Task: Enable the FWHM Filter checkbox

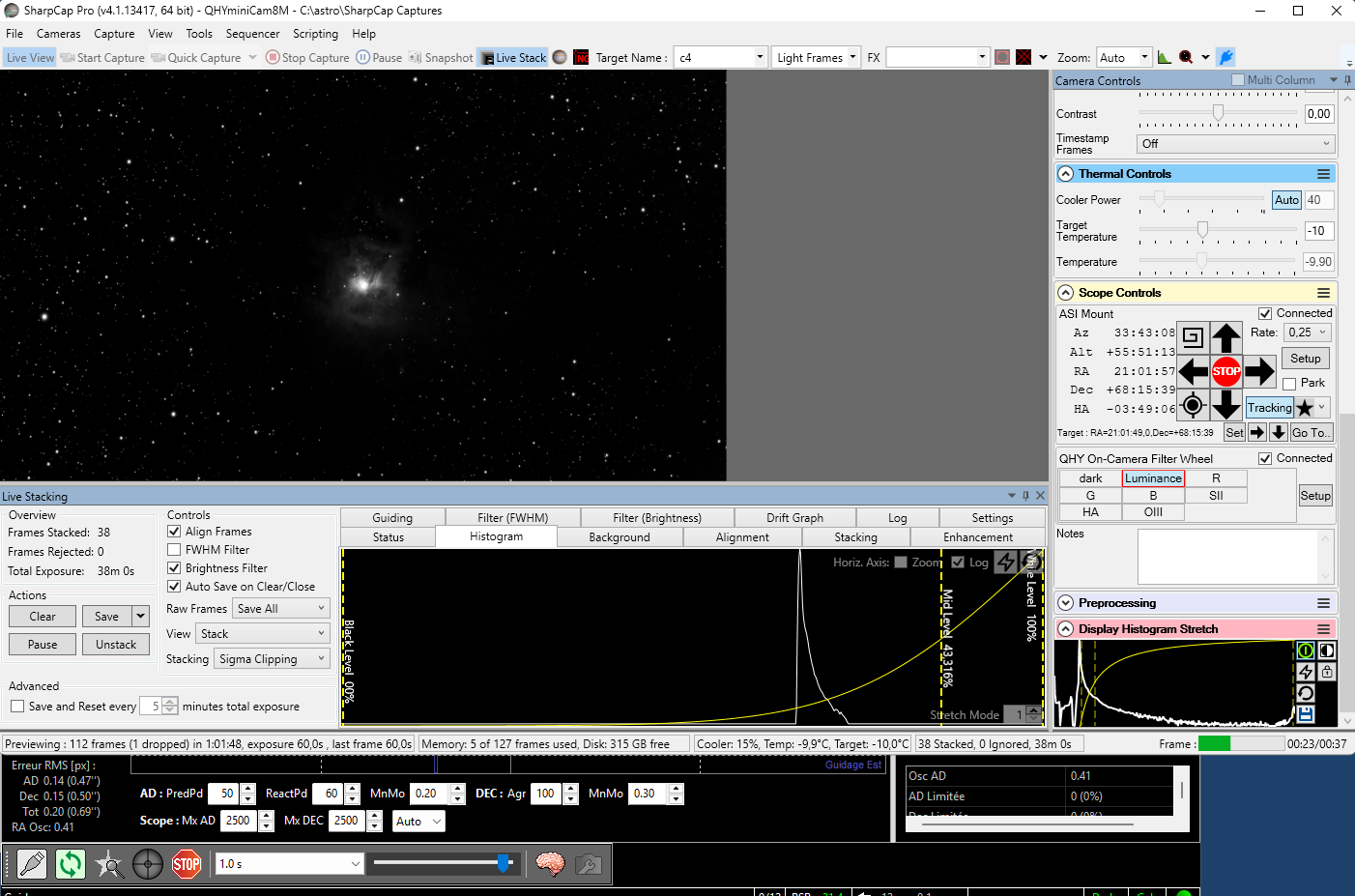Action: click(x=174, y=550)
